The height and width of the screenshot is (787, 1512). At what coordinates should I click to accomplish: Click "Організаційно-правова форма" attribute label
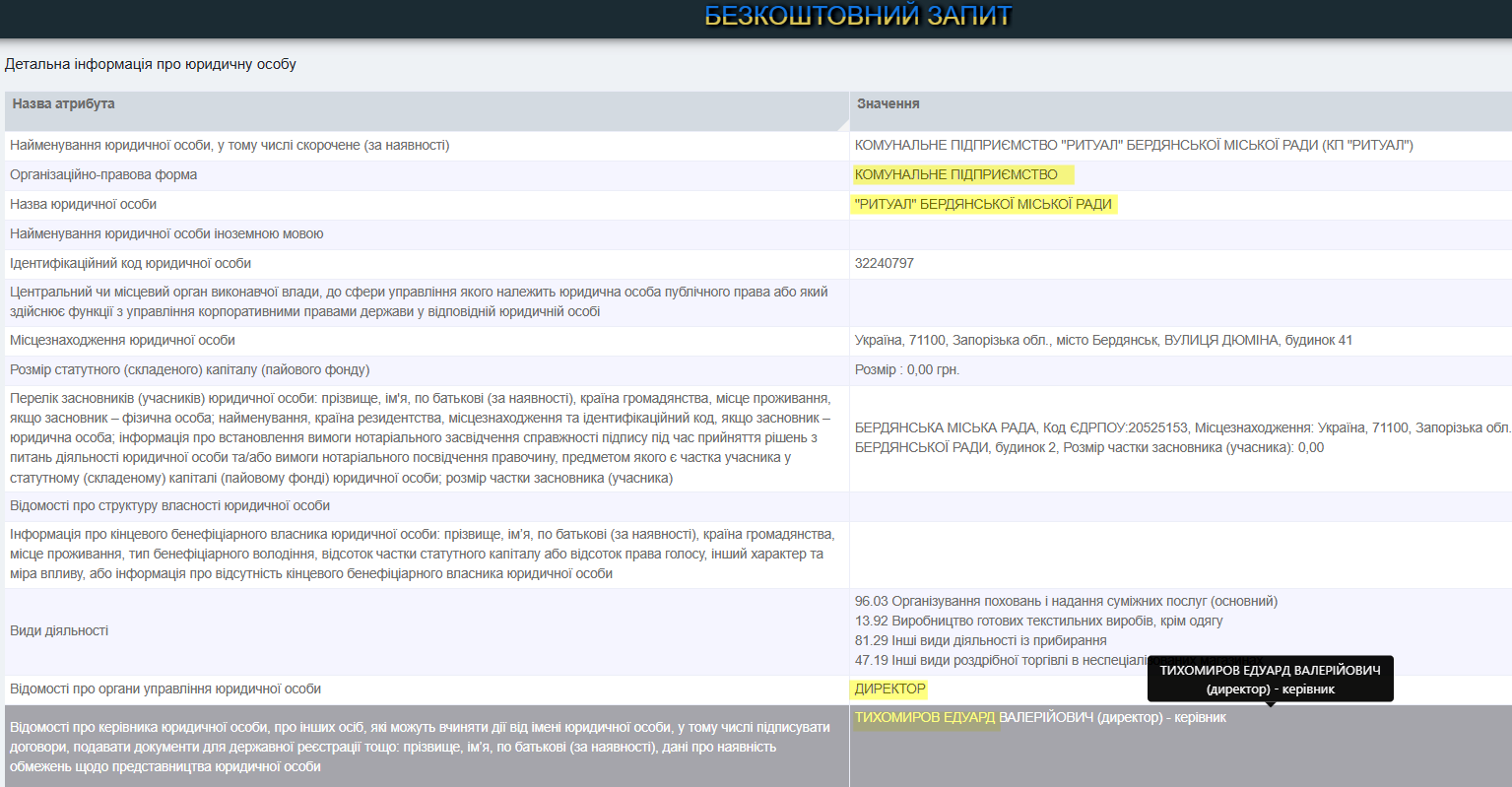[x=103, y=175]
